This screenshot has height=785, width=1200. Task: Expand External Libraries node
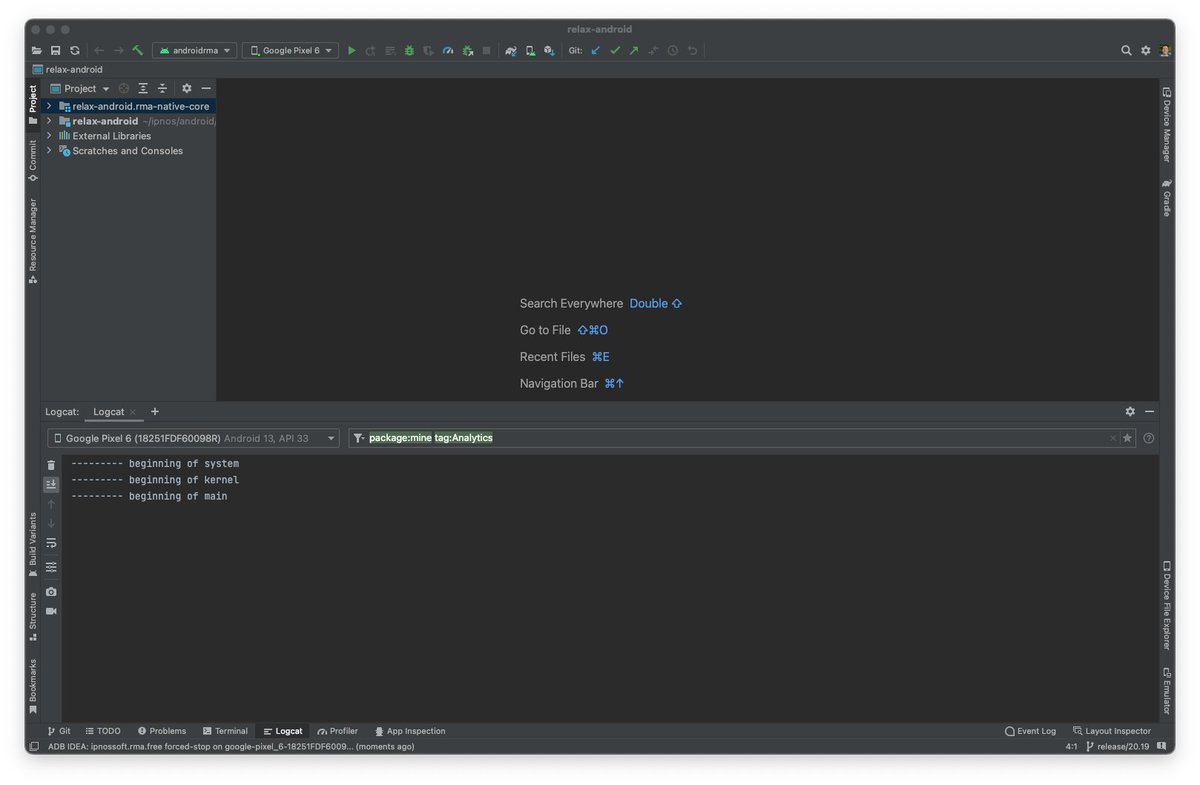[48, 136]
